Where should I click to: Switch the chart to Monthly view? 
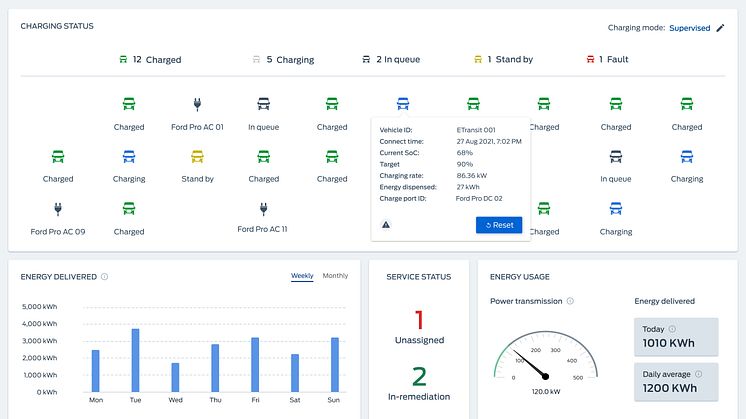click(335, 276)
